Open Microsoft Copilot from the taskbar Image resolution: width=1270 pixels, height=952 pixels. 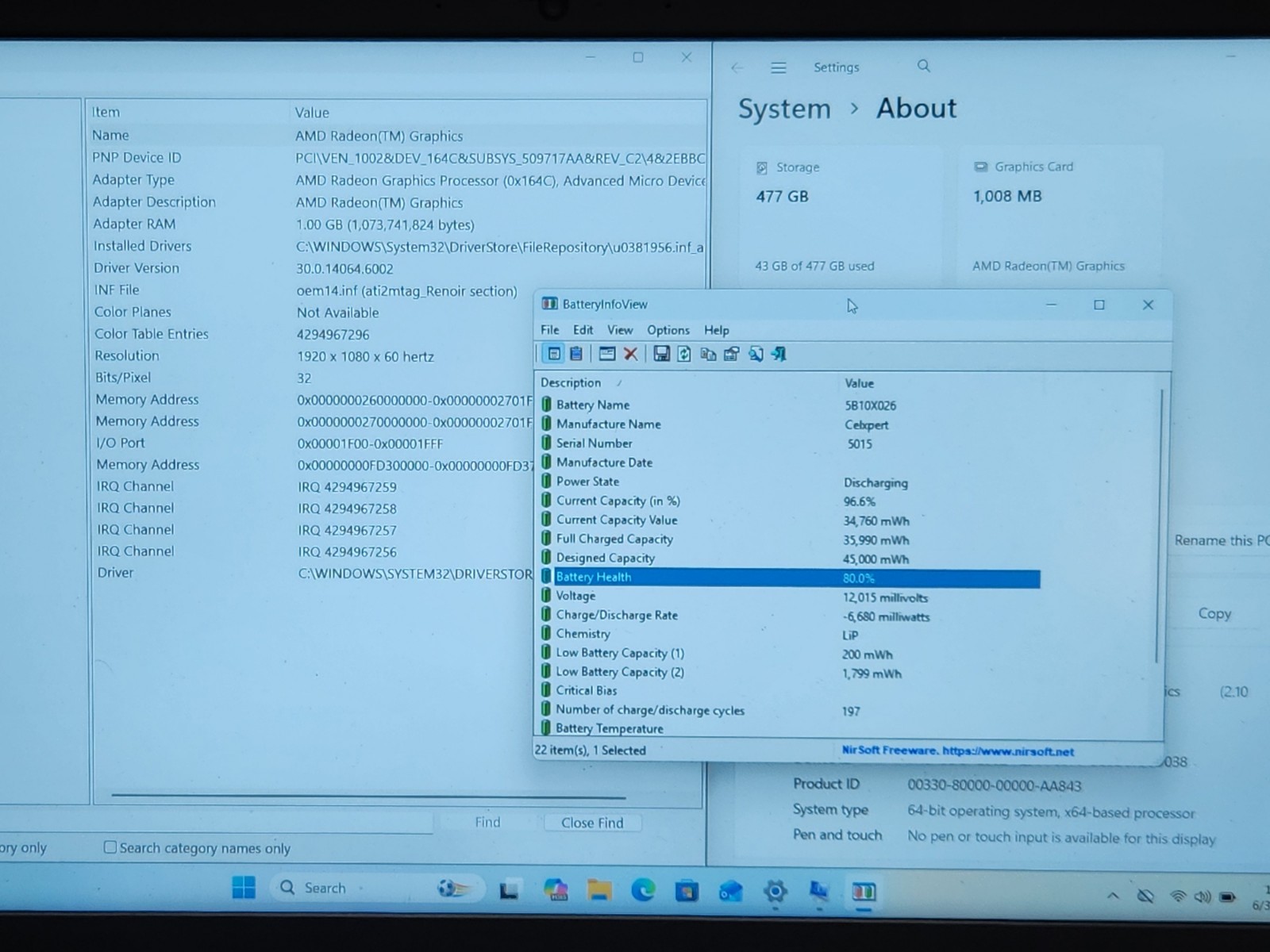556,889
